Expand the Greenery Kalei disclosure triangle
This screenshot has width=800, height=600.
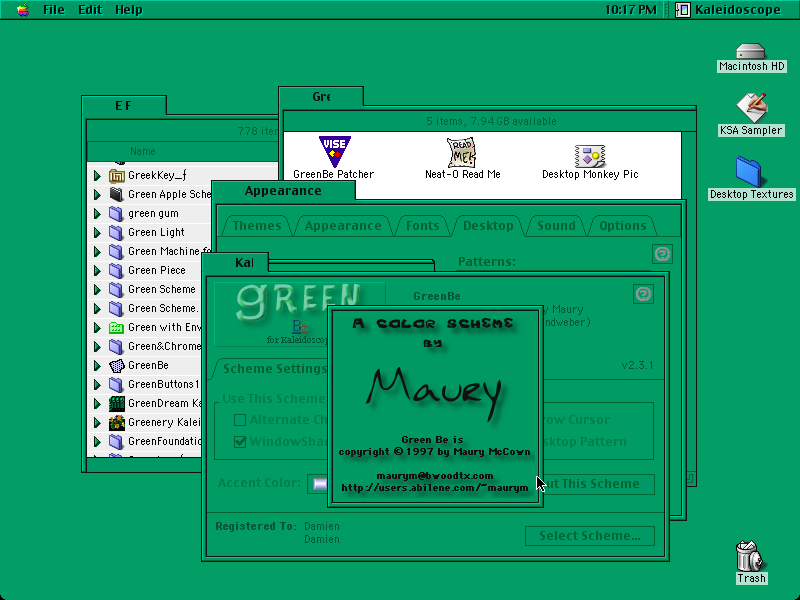pyautogui.click(x=97, y=423)
